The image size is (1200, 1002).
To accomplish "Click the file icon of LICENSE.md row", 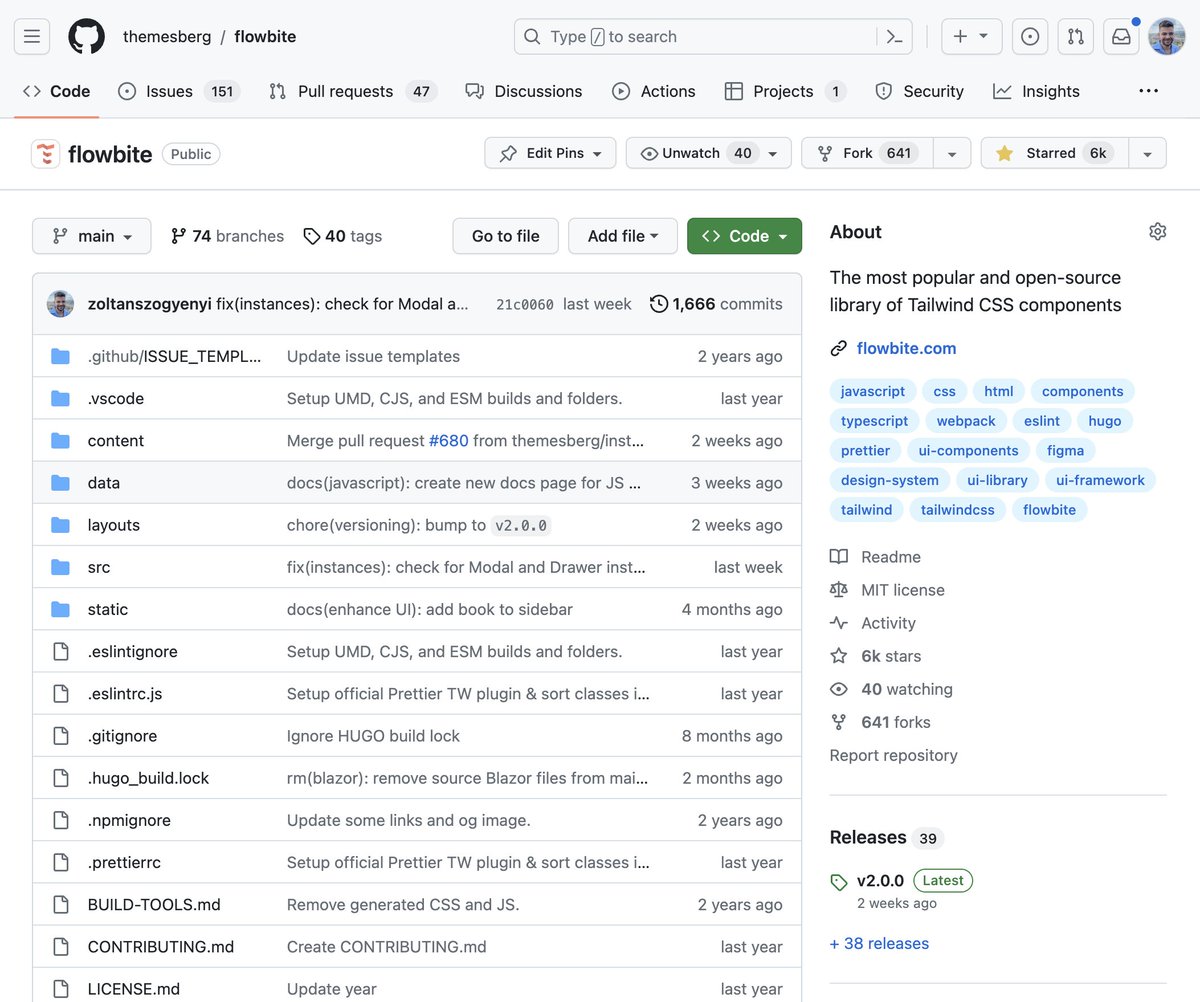I will [x=61, y=989].
